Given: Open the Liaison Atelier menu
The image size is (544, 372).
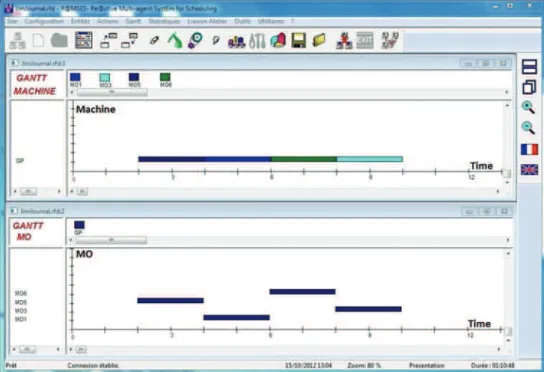Looking at the screenshot, I should click(x=207, y=21).
